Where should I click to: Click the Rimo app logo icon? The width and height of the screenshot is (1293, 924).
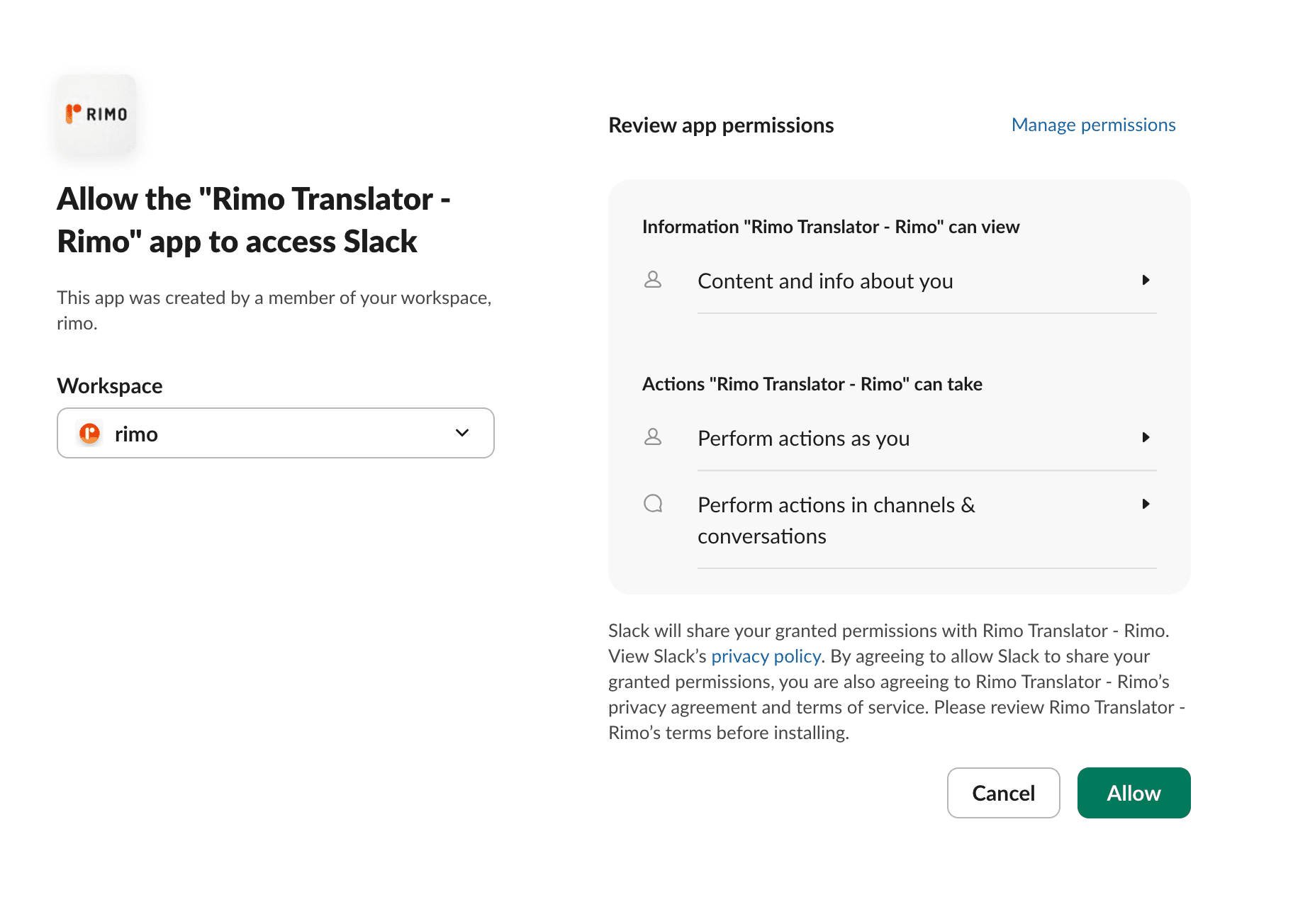point(96,115)
